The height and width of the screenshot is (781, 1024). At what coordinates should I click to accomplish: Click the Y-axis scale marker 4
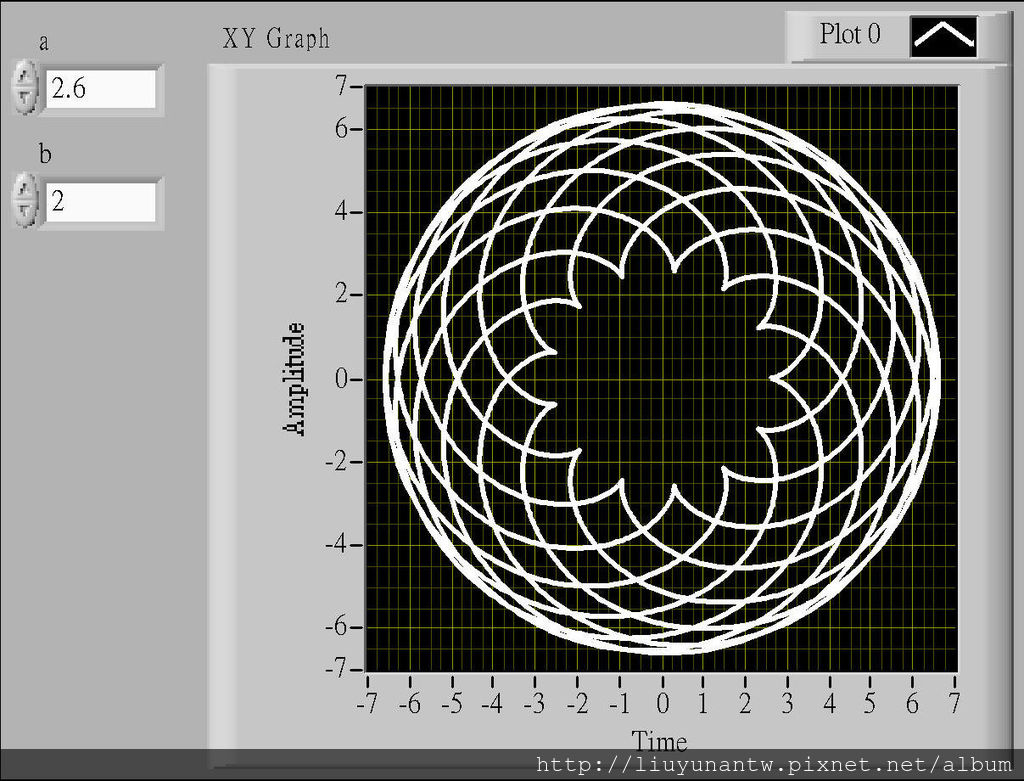342,212
